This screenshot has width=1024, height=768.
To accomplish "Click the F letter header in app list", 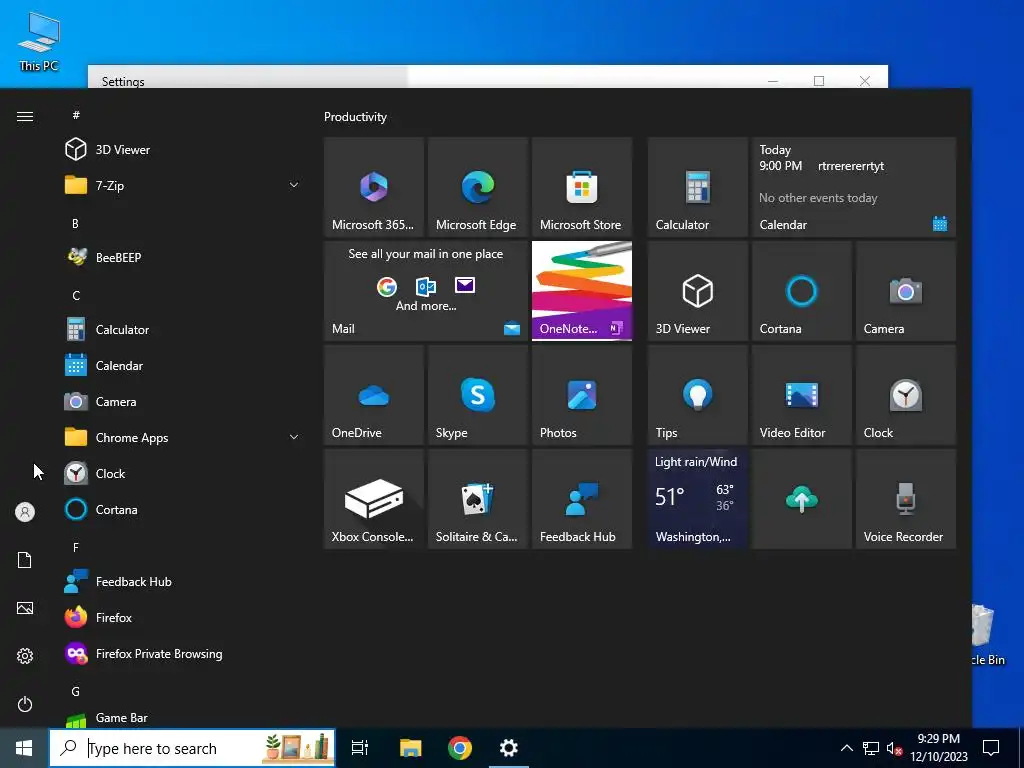I will 76,547.
